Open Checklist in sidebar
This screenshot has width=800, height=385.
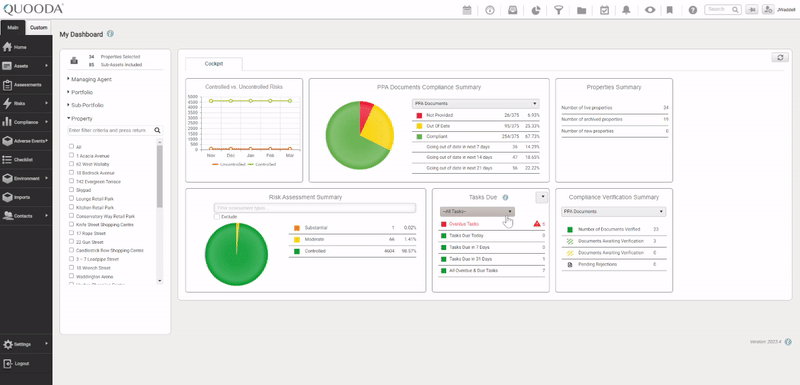[26, 160]
